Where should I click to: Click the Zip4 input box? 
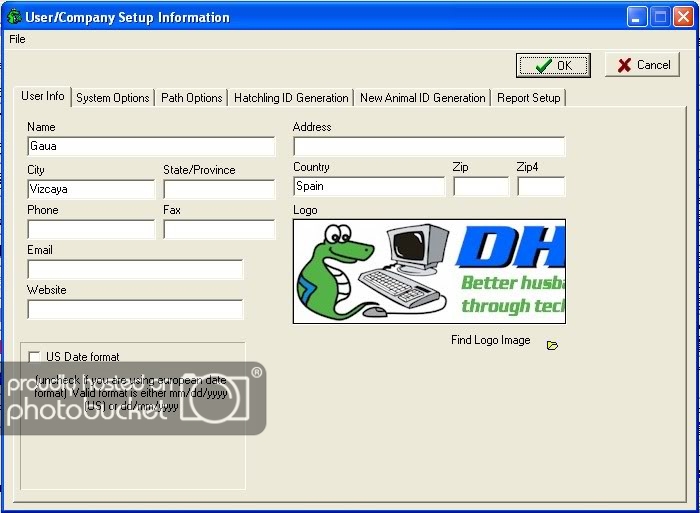point(540,186)
